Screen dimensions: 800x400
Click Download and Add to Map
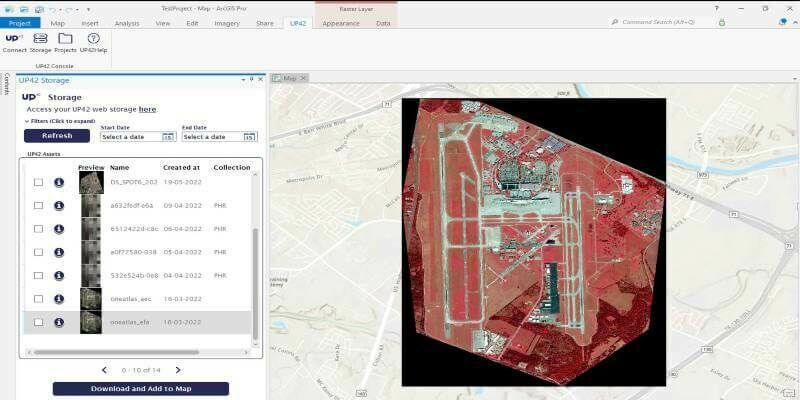(x=141, y=389)
